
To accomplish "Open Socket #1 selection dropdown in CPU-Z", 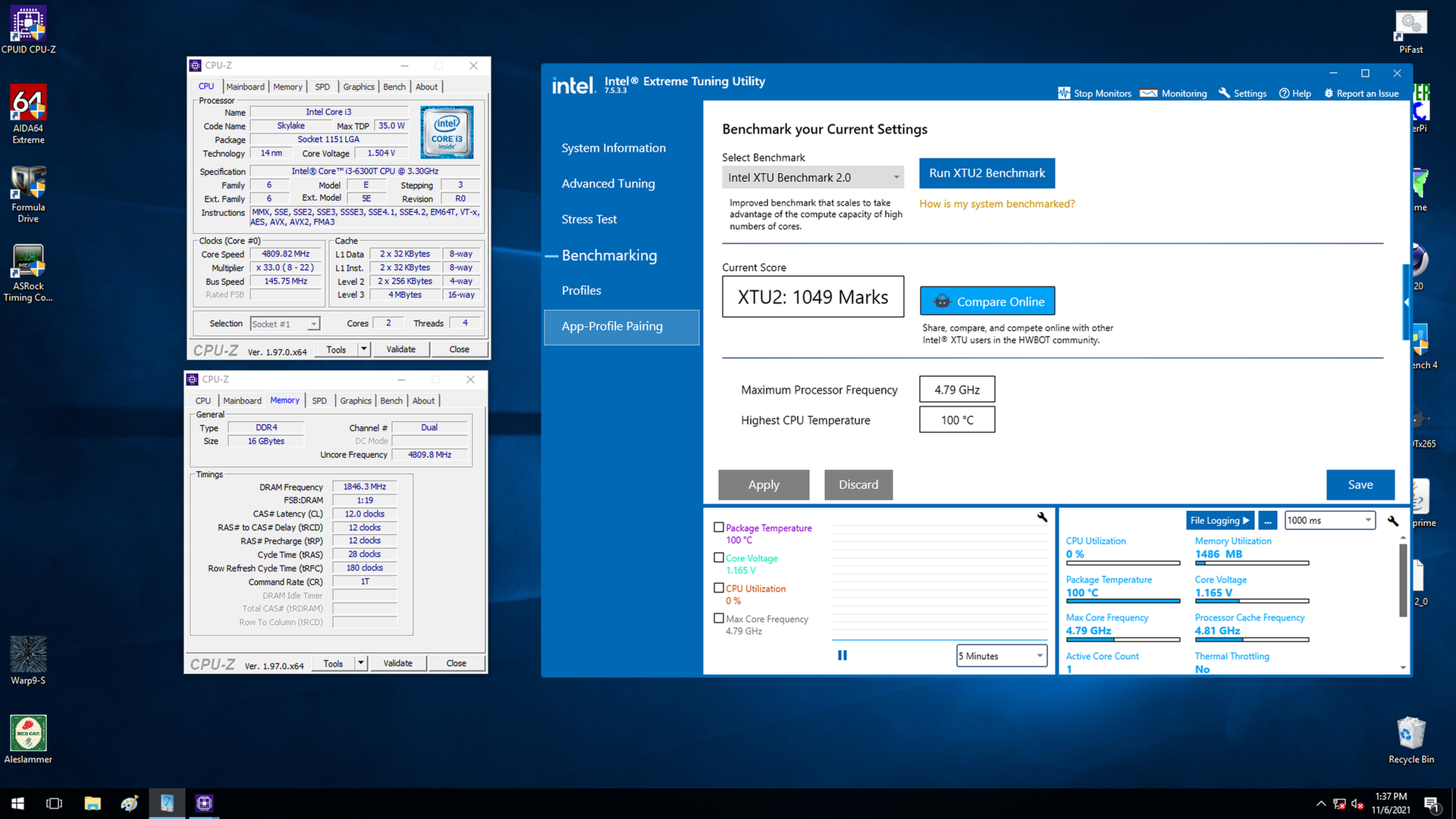I will pyautogui.click(x=285, y=324).
